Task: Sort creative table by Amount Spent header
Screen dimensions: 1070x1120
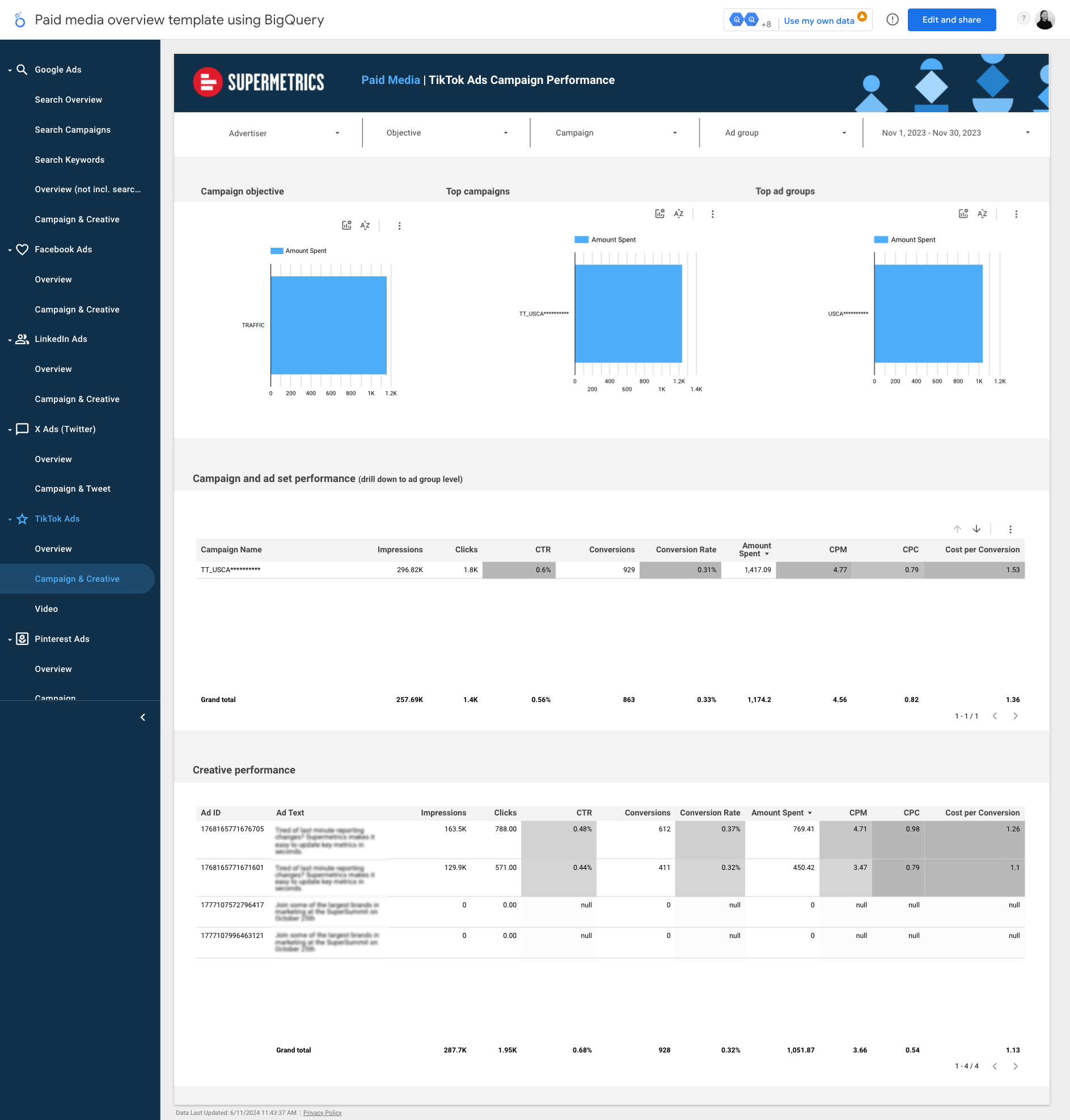Action: pos(777,813)
